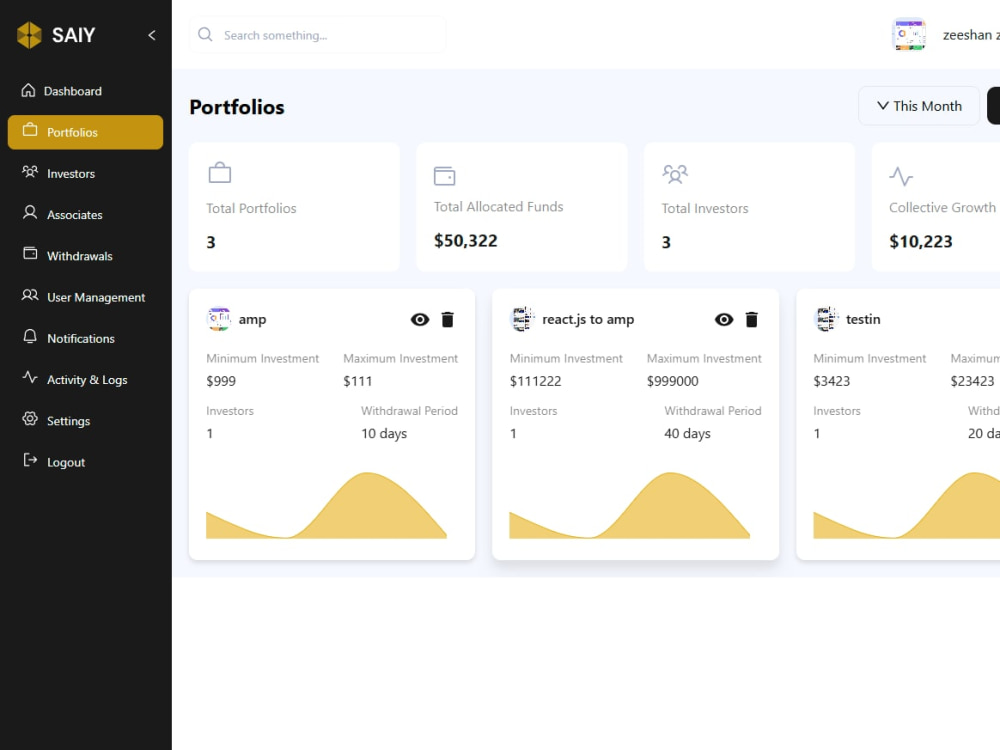1000x750 pixels.
Task: Click the Activity & Logs pulse icon
Action: pos(30,378)
